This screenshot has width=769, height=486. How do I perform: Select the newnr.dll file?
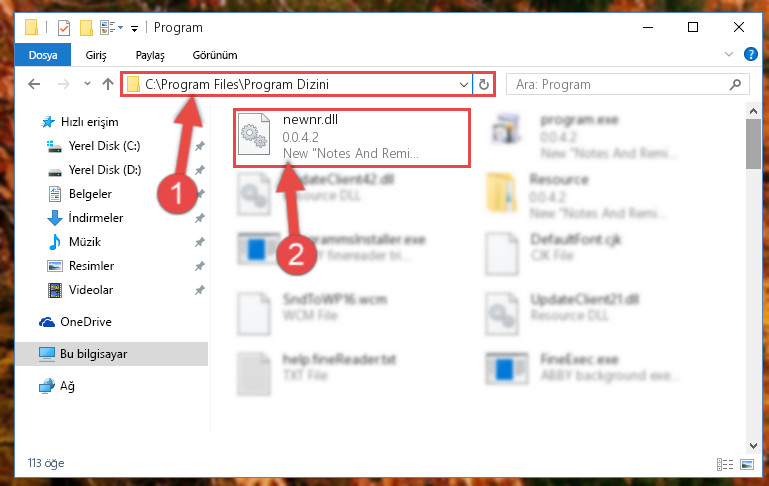click(352, 137)
